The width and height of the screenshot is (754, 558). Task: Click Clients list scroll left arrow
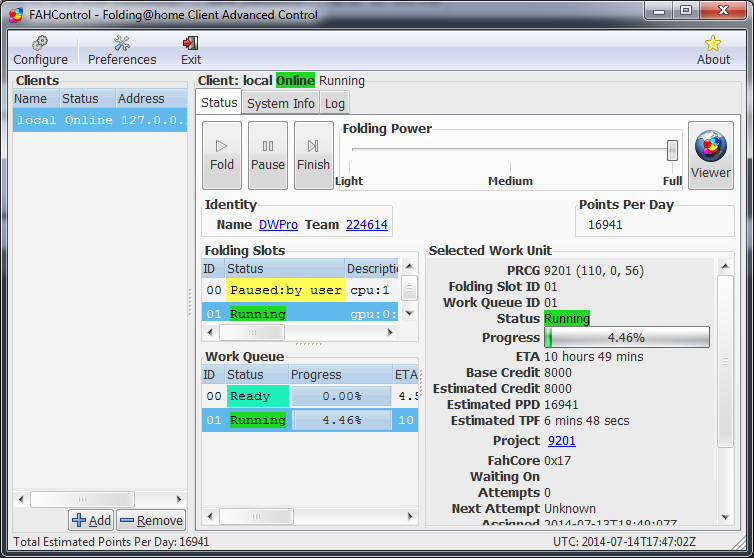click(21, 499)
